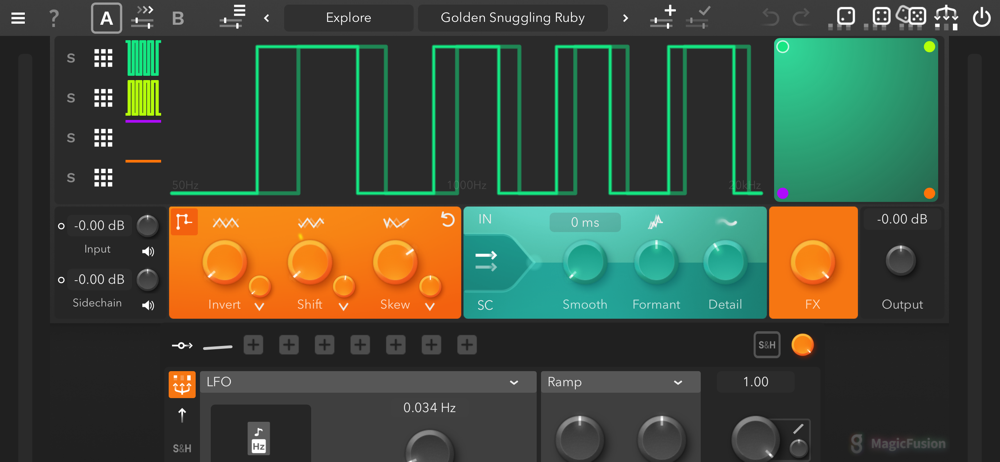This screenshot has width=1000, height=462.
Task: Click the single dice randomize icon
Action: pyautogui.click(x=845, y=17)
